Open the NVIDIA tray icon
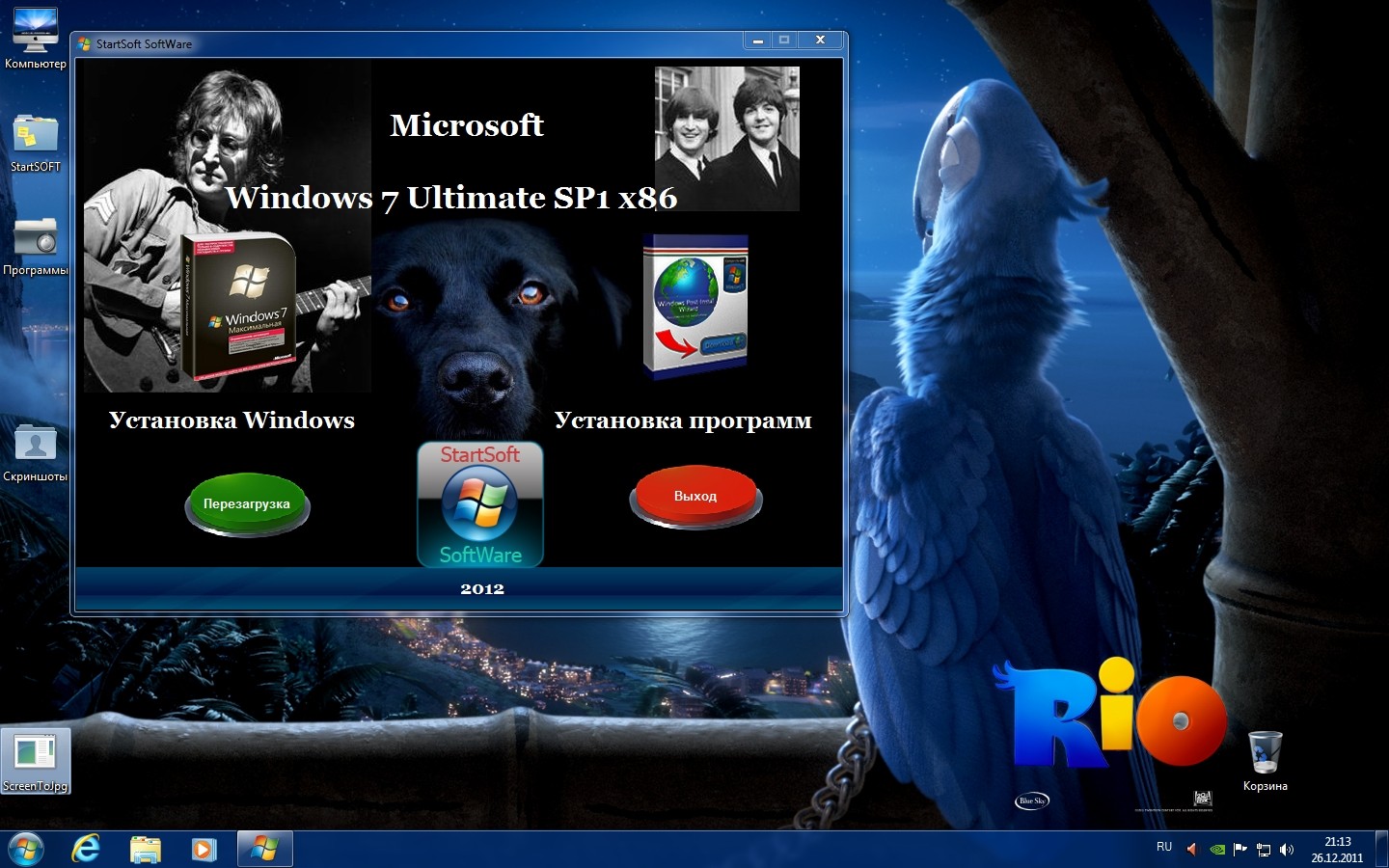1389x868 pixels. 1217,850
